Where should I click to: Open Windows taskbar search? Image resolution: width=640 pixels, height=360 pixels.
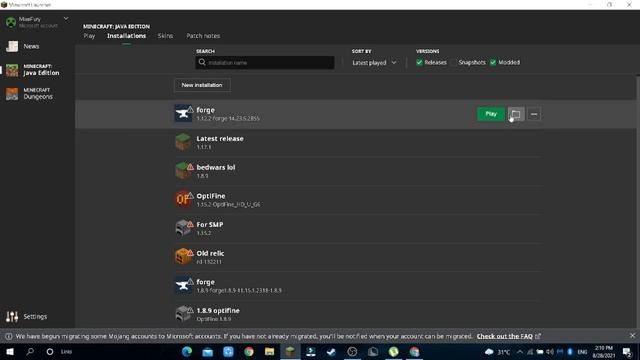coord(30,351)
